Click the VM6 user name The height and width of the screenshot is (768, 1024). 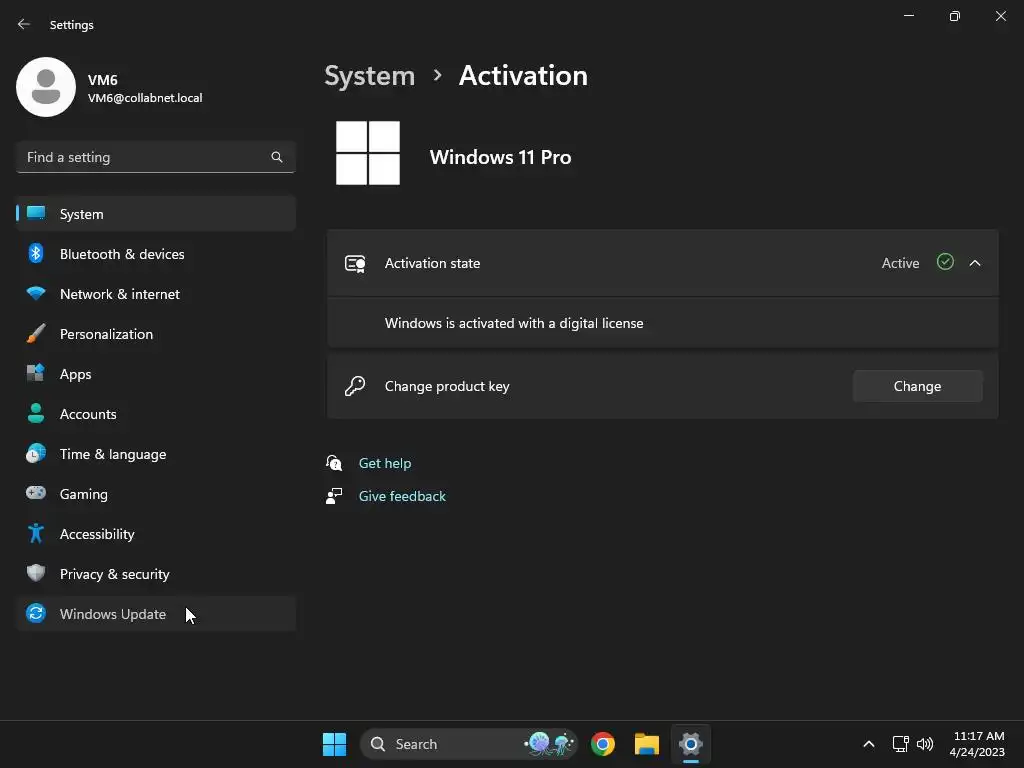103,80
